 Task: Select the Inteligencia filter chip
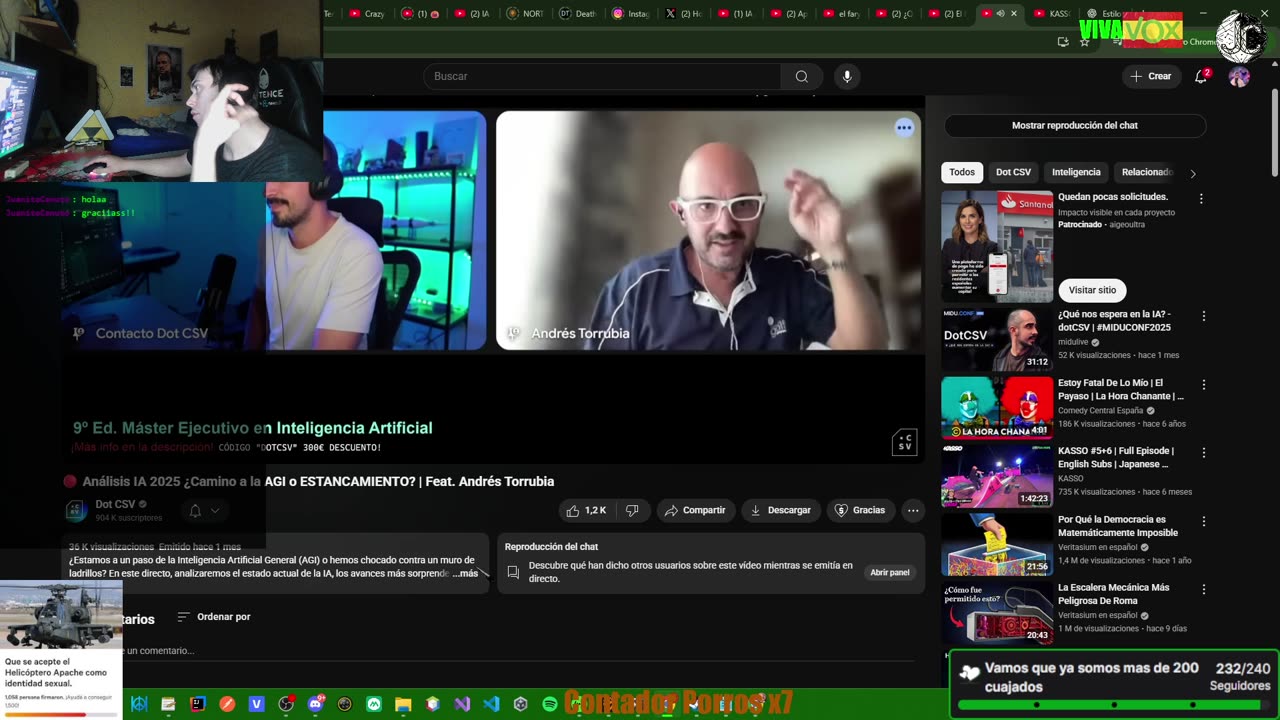pyautogui.click(x=1076, y=172)
